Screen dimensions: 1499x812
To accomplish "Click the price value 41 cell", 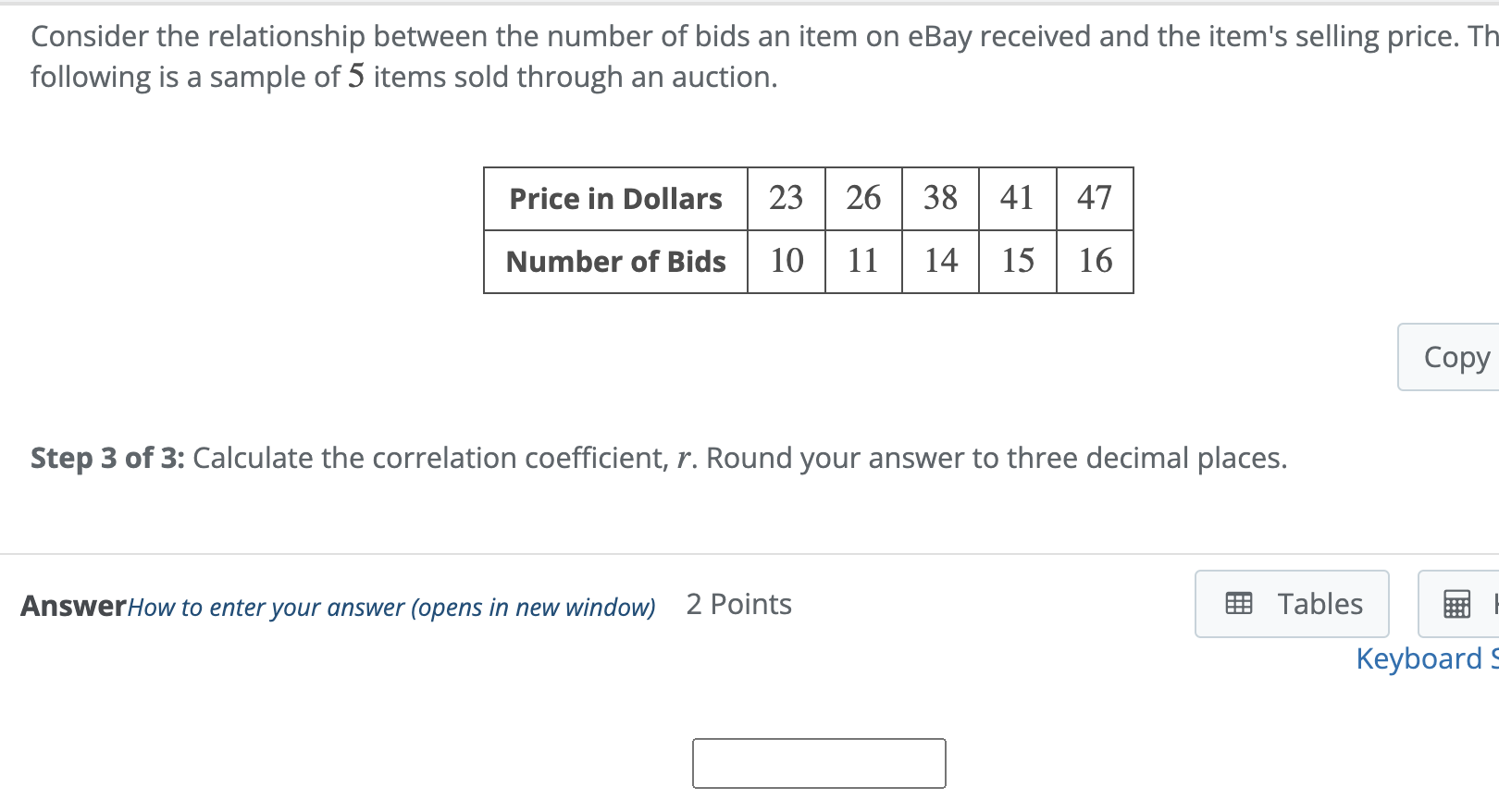I will point(1017,199).
